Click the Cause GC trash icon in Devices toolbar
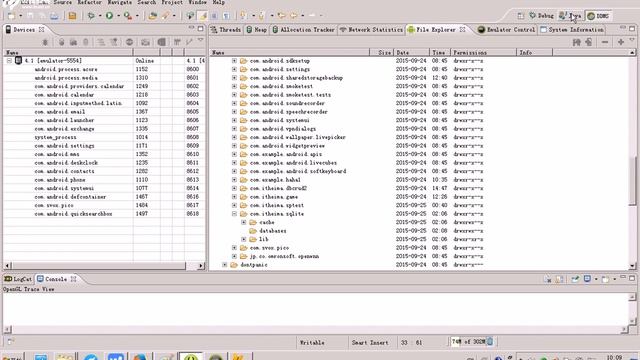Image resolution: width=640 pixels, height=360 pixels. [86, 42]
